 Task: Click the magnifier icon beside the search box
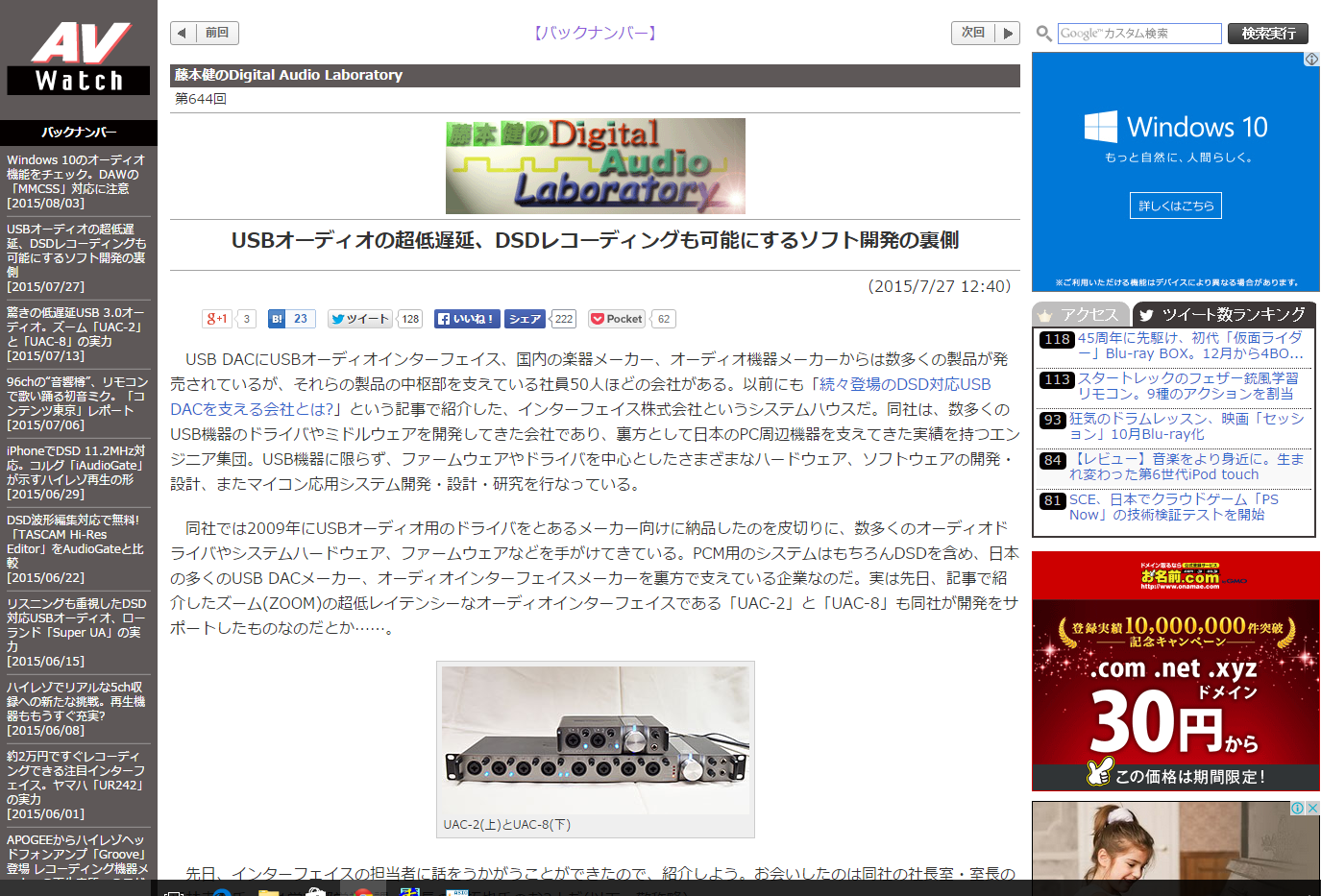click(1043, 34)
